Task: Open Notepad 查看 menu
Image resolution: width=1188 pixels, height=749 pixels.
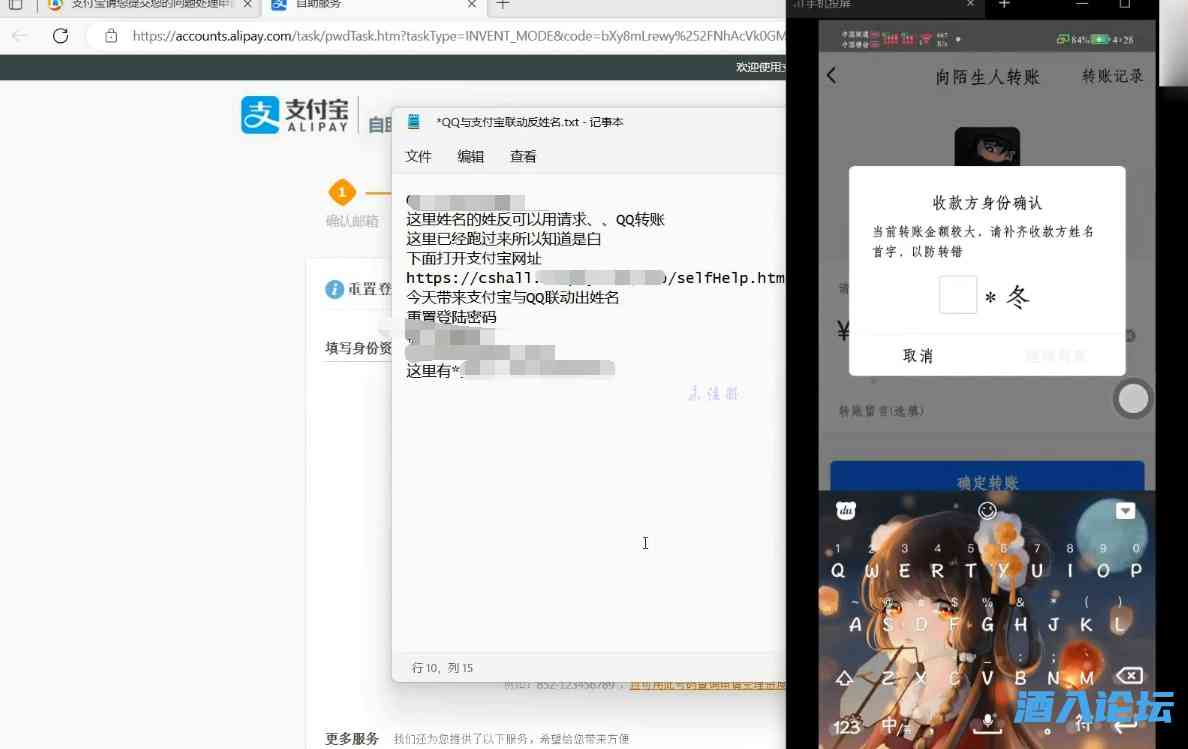Action: coord(523,157)
